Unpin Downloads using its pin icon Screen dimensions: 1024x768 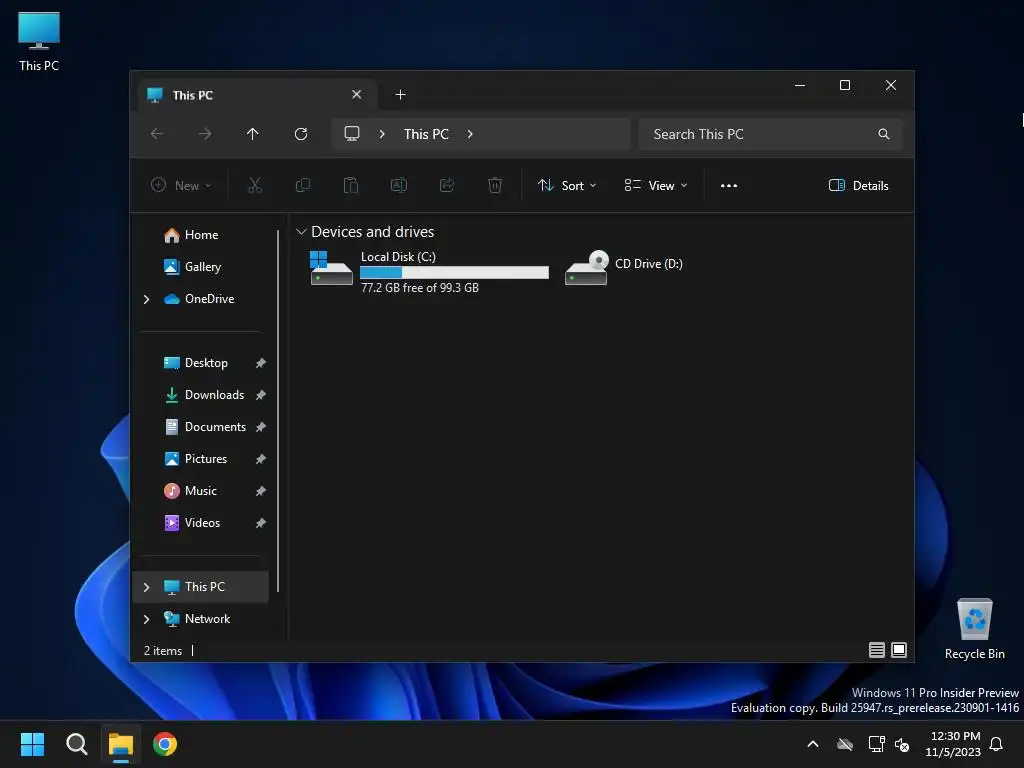pos(261,395)
